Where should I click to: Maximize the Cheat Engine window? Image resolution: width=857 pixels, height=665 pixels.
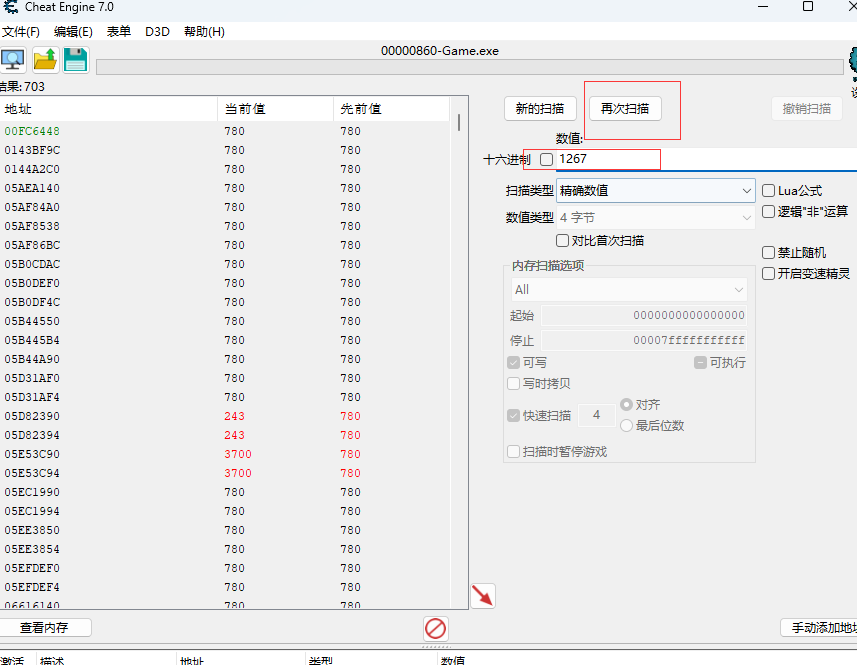[808, 7]
